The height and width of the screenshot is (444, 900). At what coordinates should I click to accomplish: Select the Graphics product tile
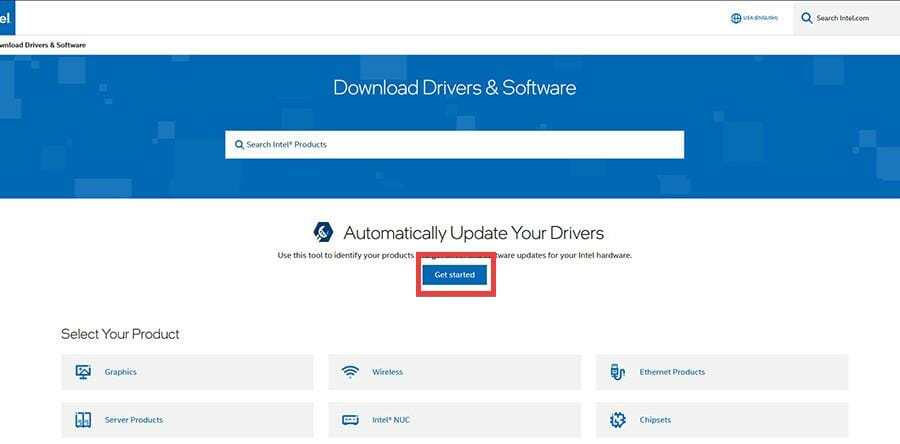[187, 372]
